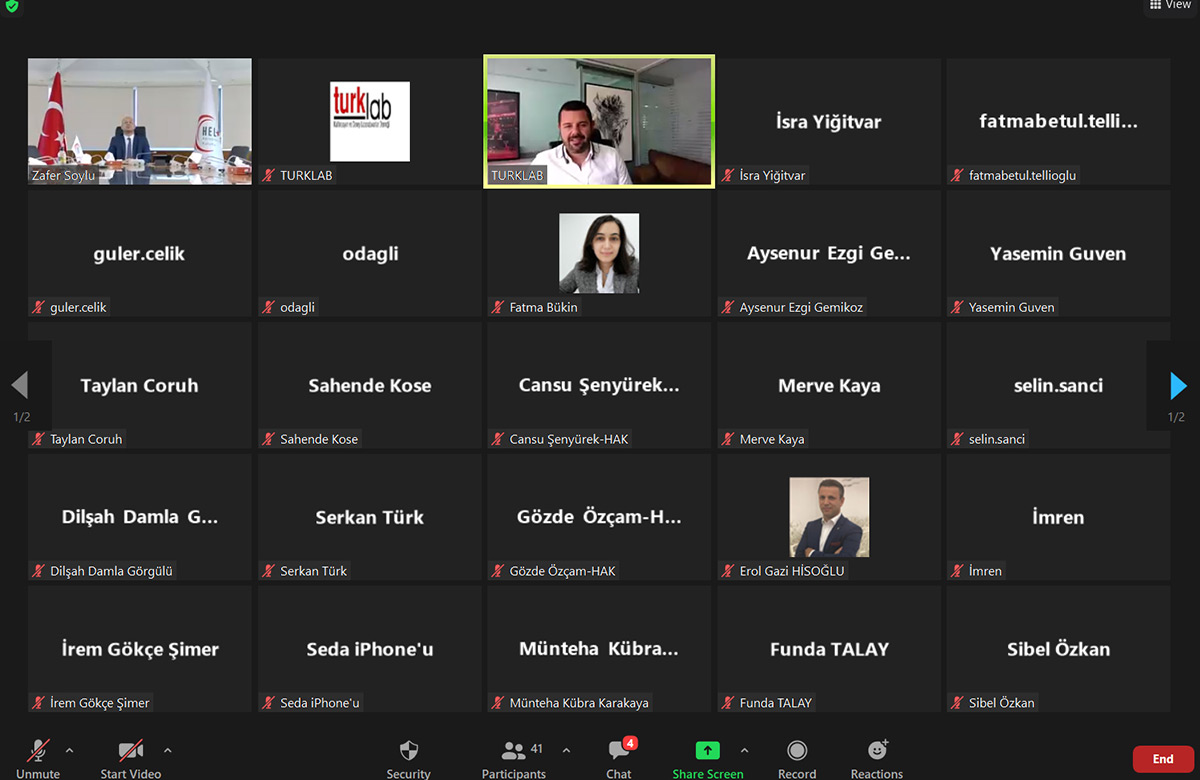The height and width of the screenshot is (780, 1200).
Task: Open the View layout menu
Action: click(1170, 6)
